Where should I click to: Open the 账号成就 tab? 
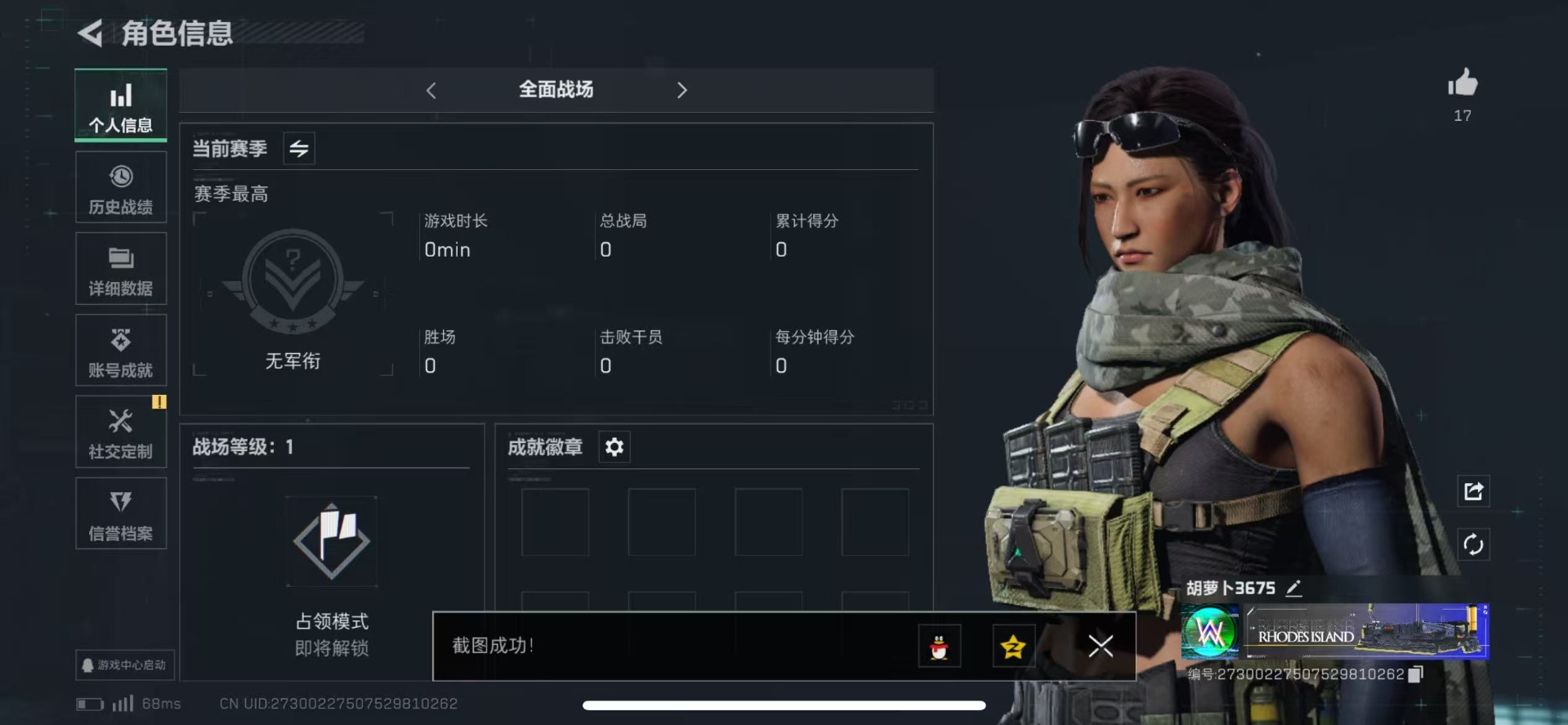[121, 351]
